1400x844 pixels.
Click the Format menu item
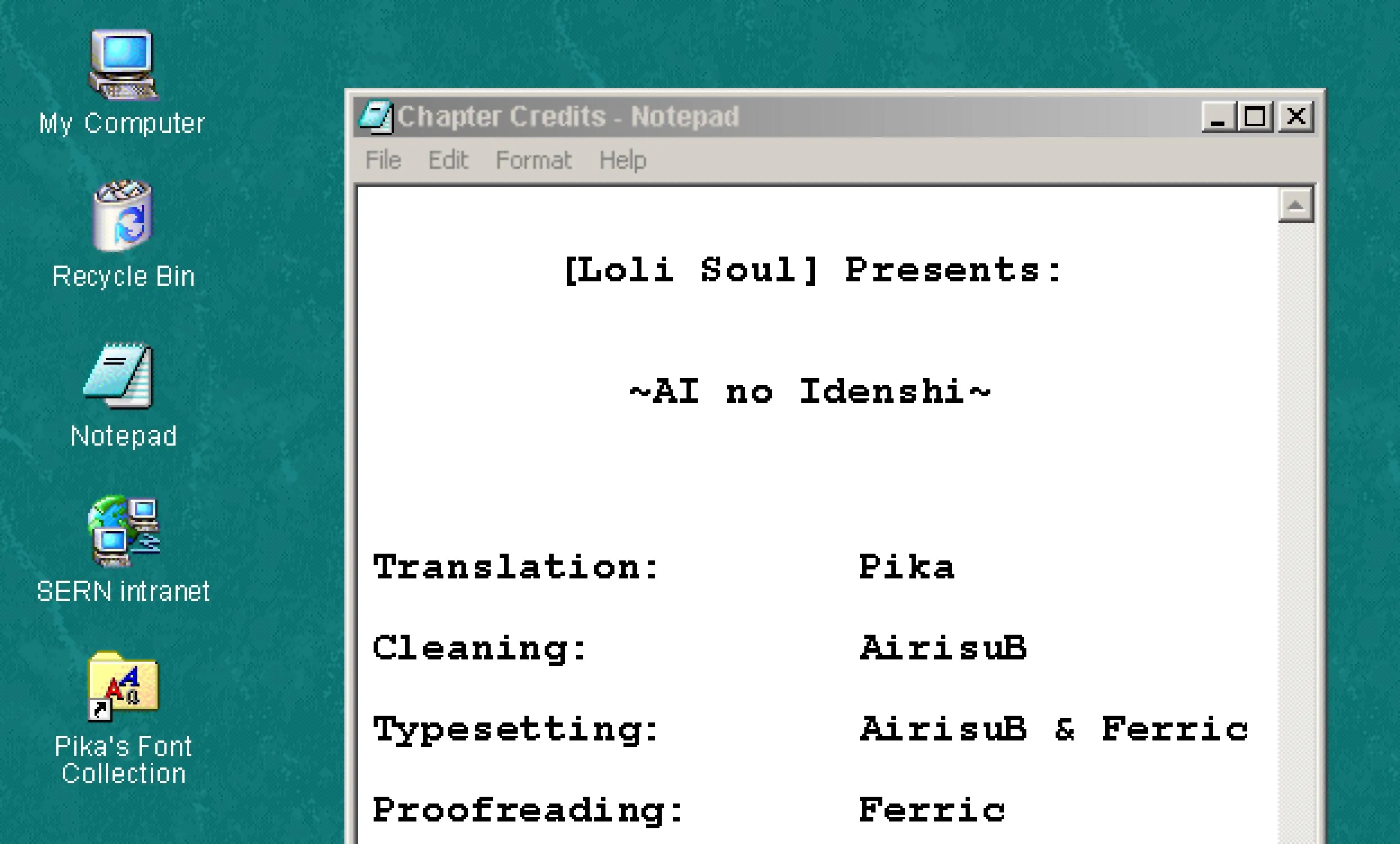(533, 160)
